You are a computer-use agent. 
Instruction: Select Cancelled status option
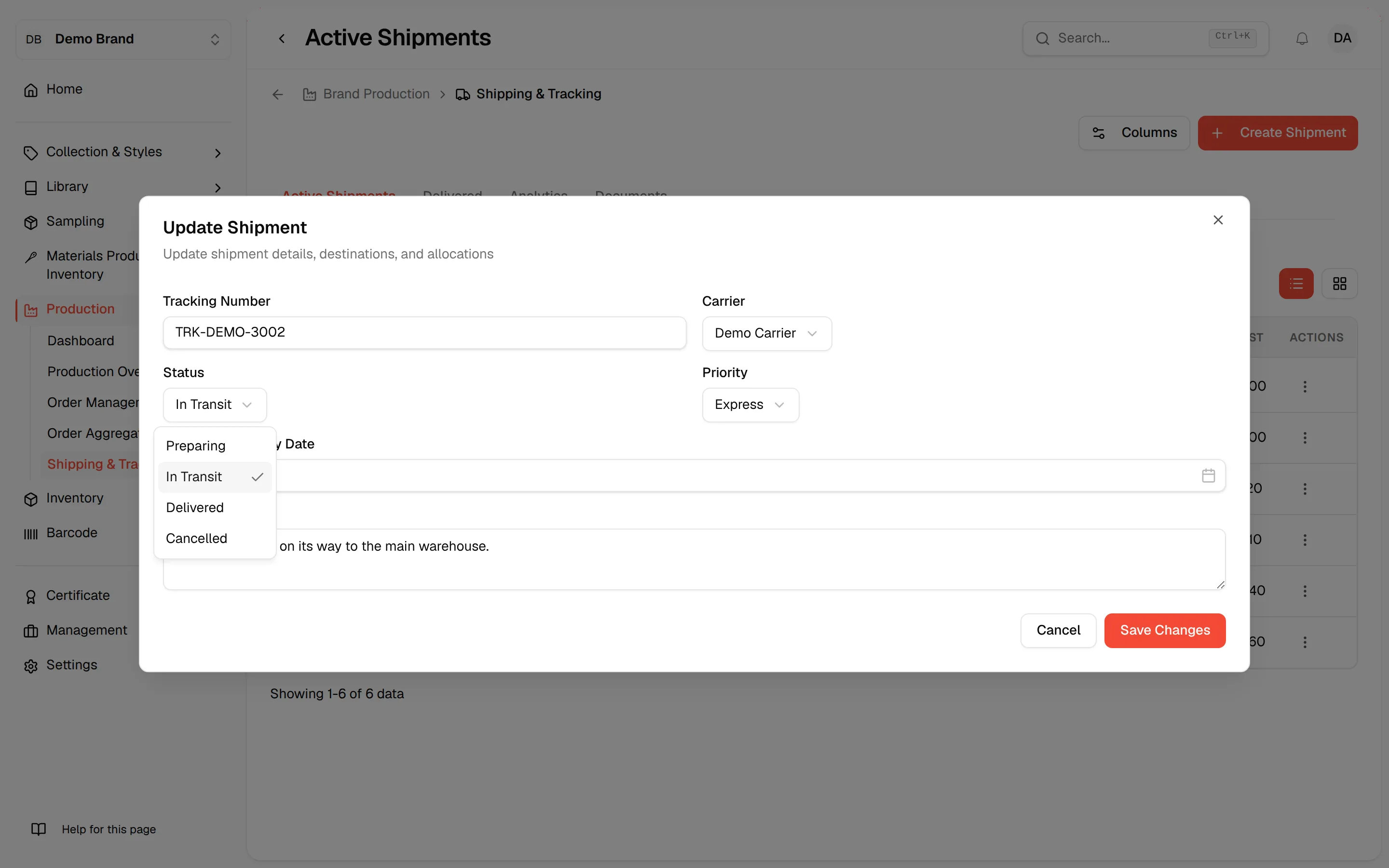coord(215,539)
